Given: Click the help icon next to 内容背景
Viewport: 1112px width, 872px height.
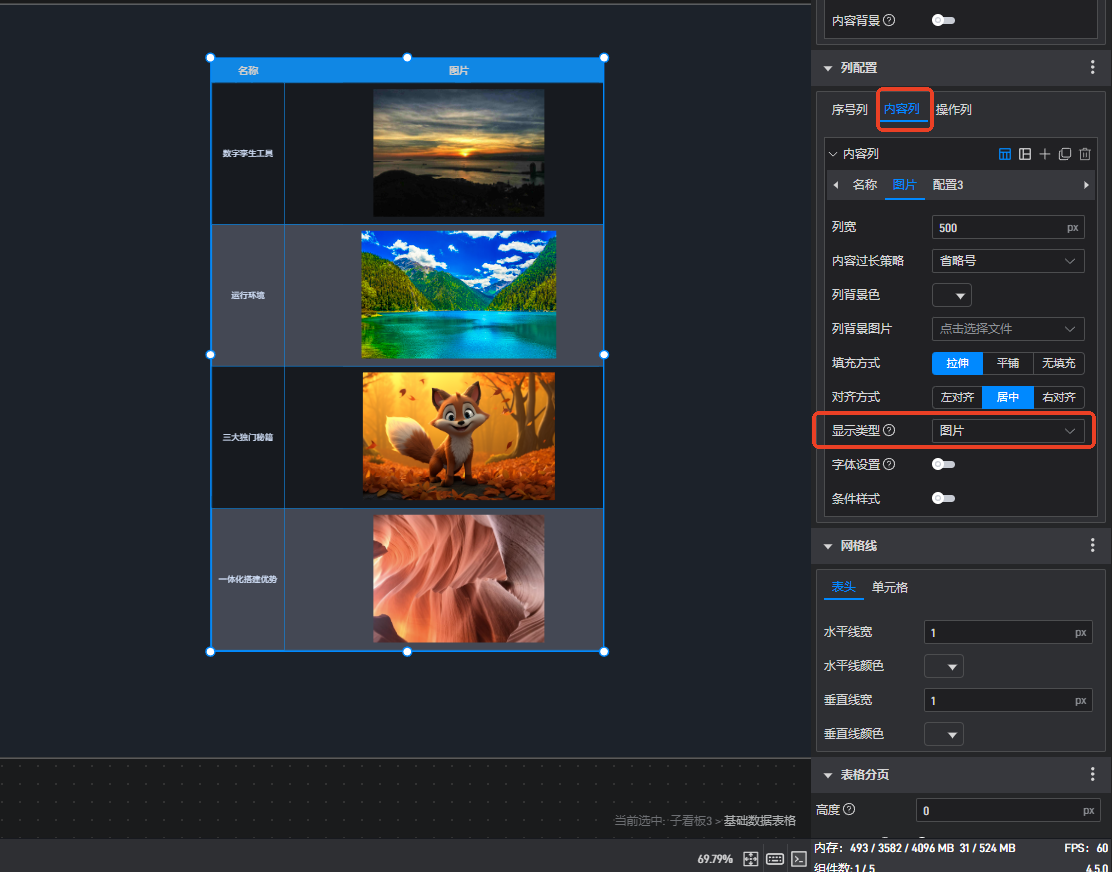Looking at the screenshot, I should click(x=889, y=21).
